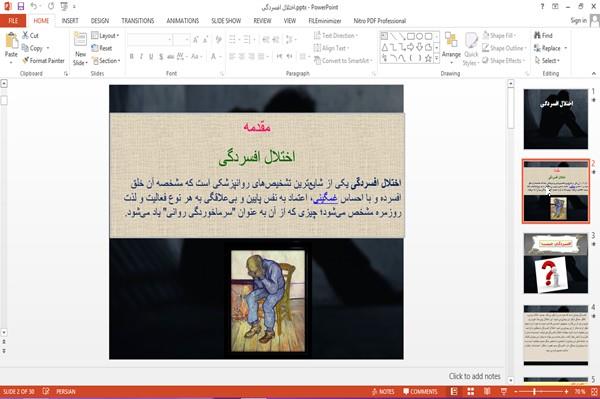Image resolution: width=600 pixels, height=399 pixels.
Task: Toggle the Comments pane in status bar
Action: [x=420, y=392]
